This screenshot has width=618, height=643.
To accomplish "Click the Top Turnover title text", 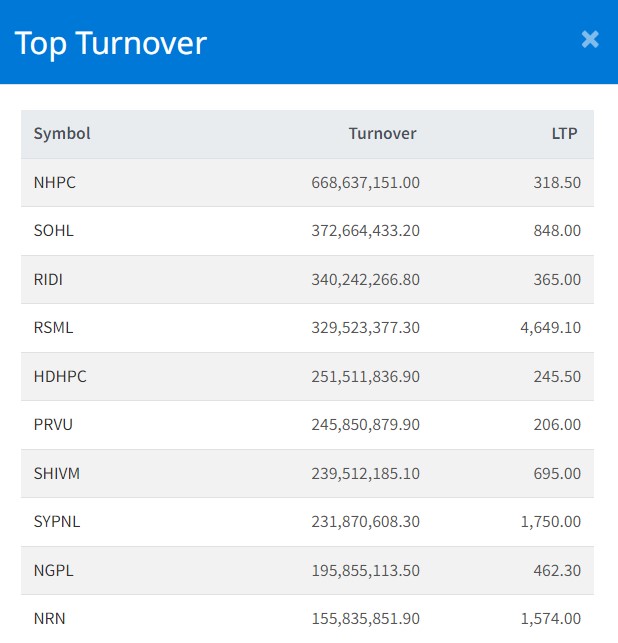I will point(110,43).
